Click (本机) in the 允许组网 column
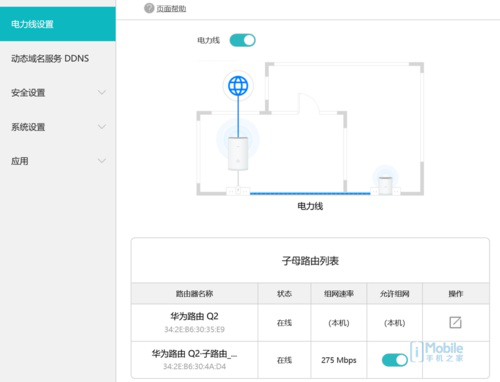Viewport: 500px width, 382px height. point(395,323)
